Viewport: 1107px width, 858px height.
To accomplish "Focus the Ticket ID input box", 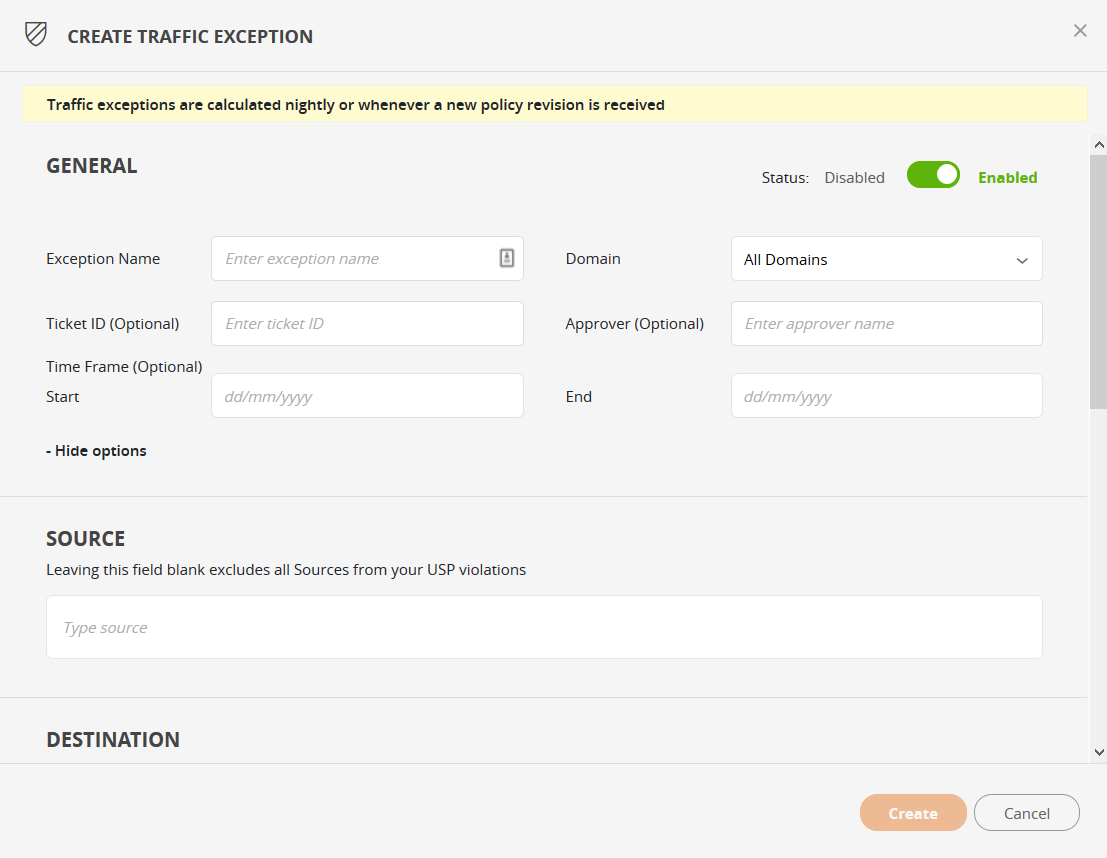I will point(367,324).
